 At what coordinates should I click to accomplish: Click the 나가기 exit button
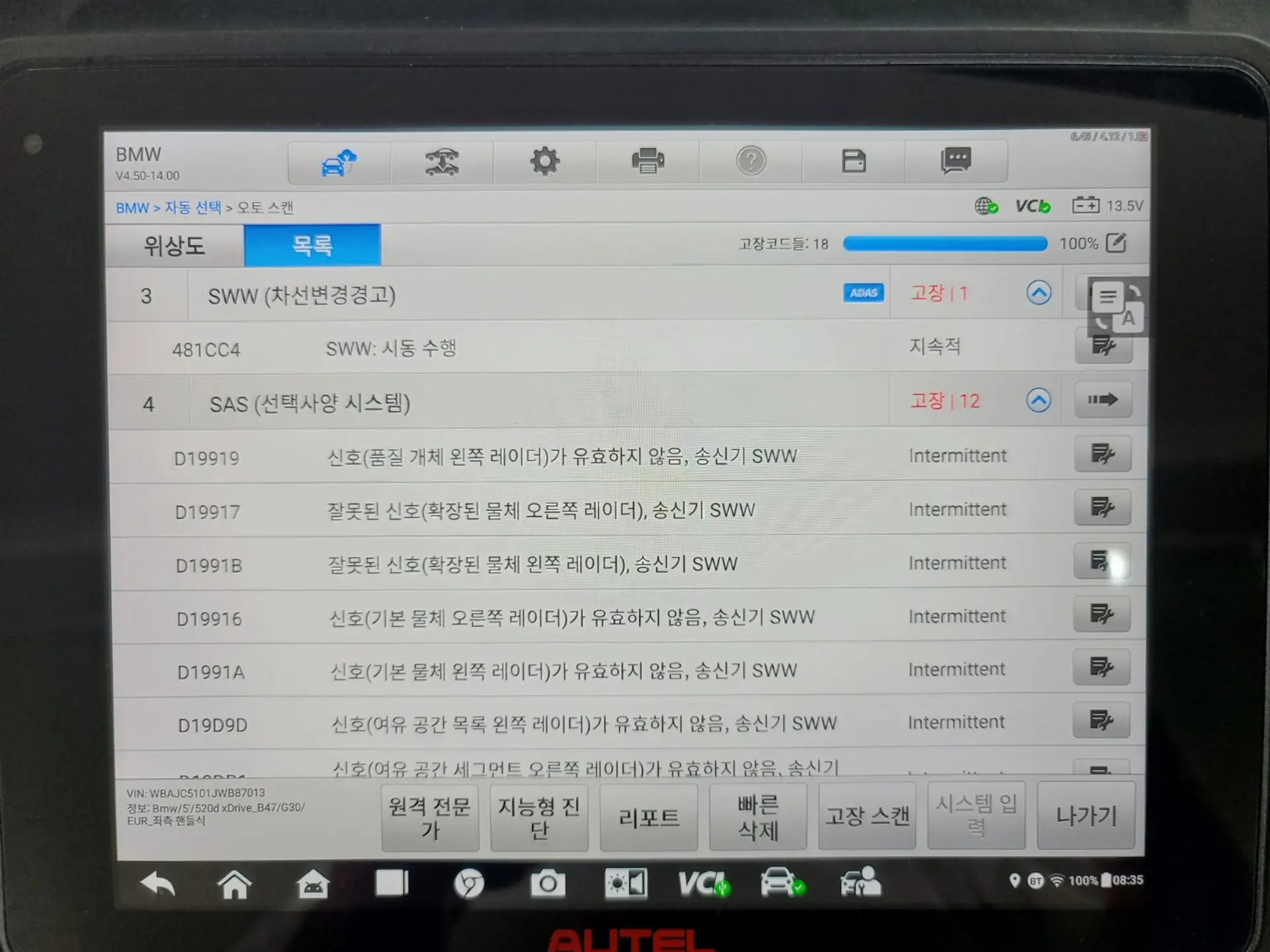[1086, 814]
